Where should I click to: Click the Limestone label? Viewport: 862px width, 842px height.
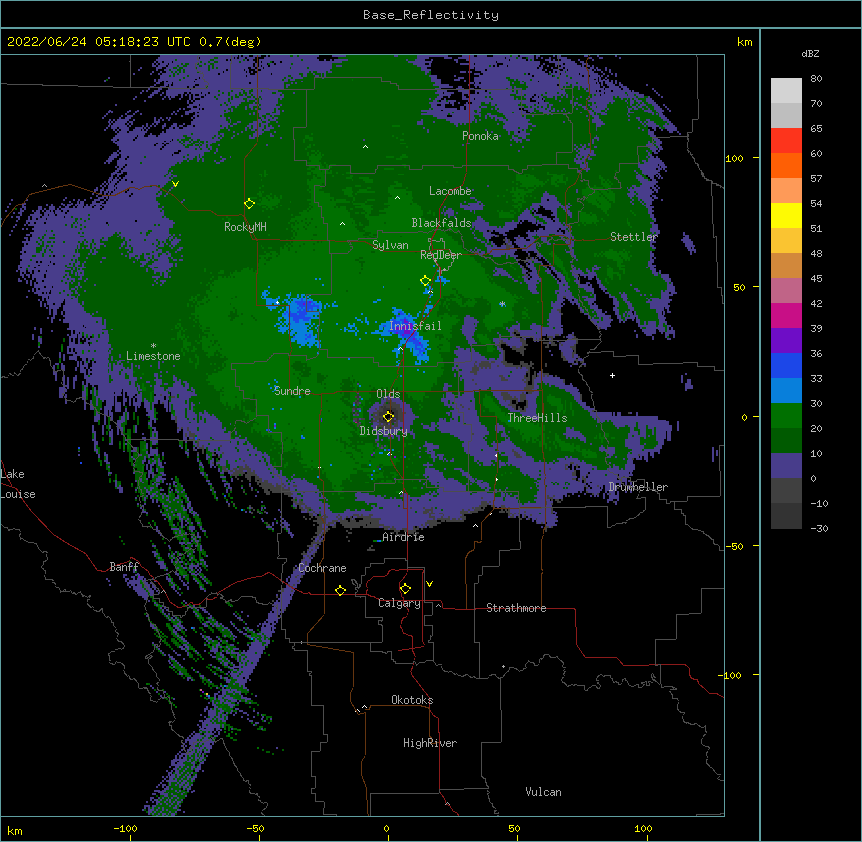(153, 356)
